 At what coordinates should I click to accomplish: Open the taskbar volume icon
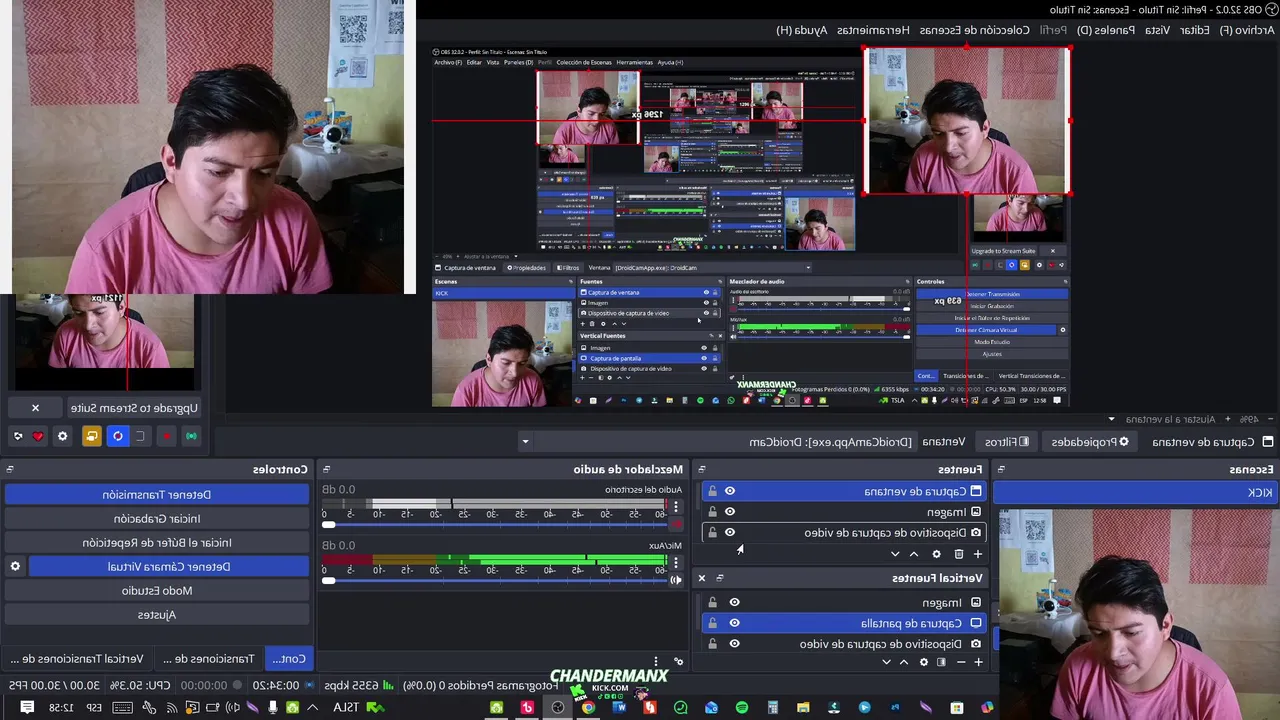coord(233,707)
